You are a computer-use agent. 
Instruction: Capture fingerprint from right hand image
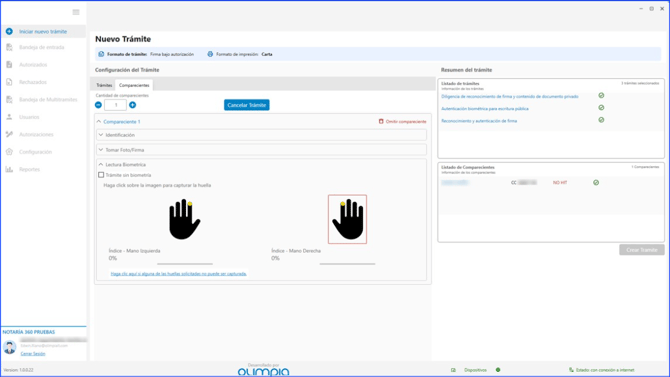[x=347, y=219]
